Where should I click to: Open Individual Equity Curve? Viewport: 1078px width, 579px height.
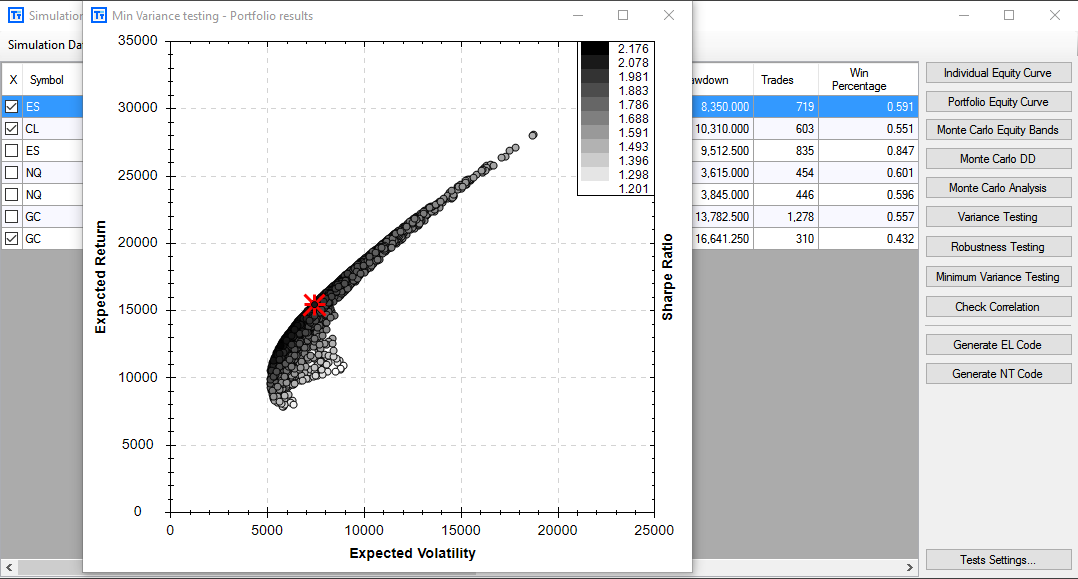(998, 73)
